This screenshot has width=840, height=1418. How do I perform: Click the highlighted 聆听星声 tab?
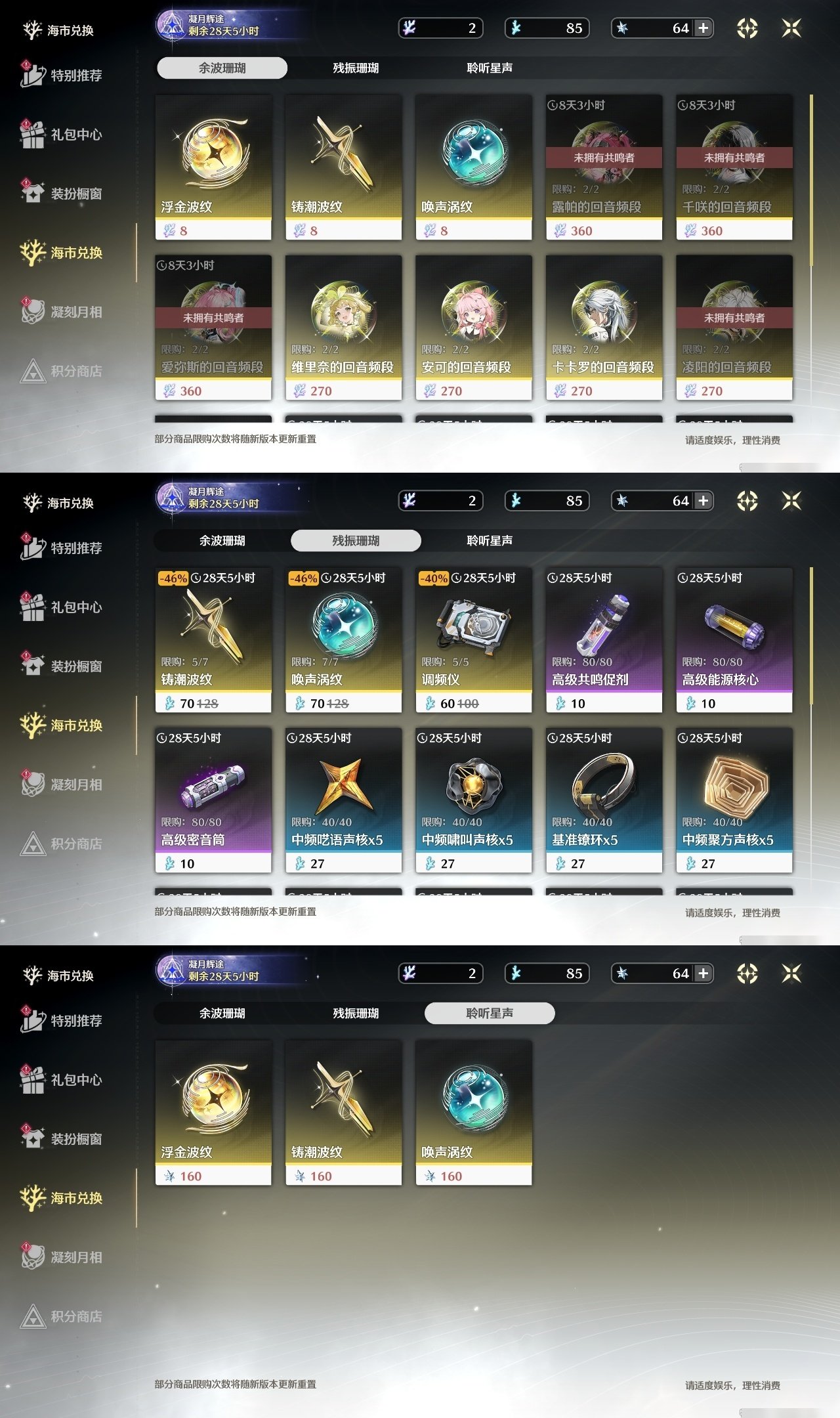[490, 1013]
